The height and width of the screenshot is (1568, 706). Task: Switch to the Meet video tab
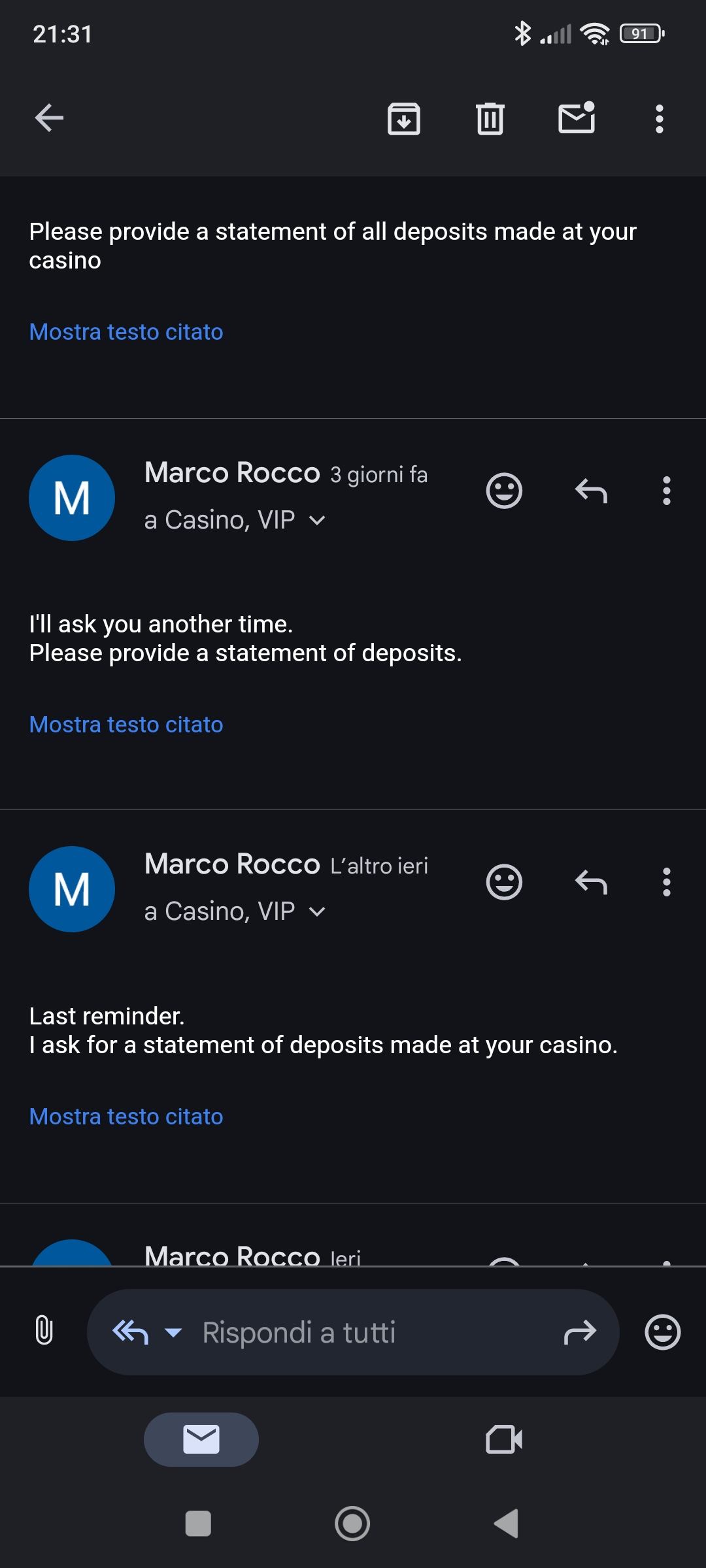tap(504, 1439)
